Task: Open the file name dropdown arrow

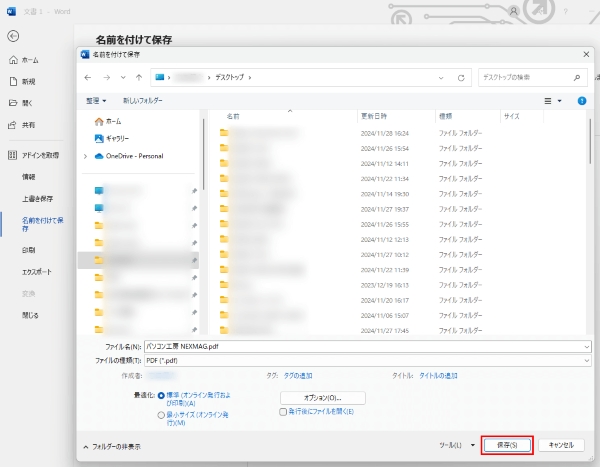Action: click(587, 347)
